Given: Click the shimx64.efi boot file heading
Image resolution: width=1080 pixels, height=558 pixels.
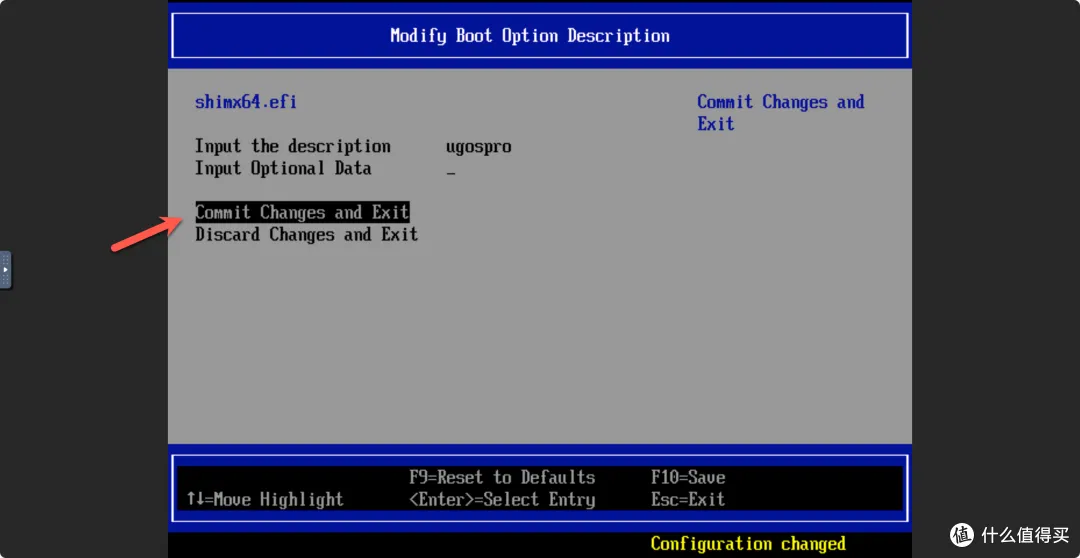Looking at the screenshot, I should pos(245,102).
